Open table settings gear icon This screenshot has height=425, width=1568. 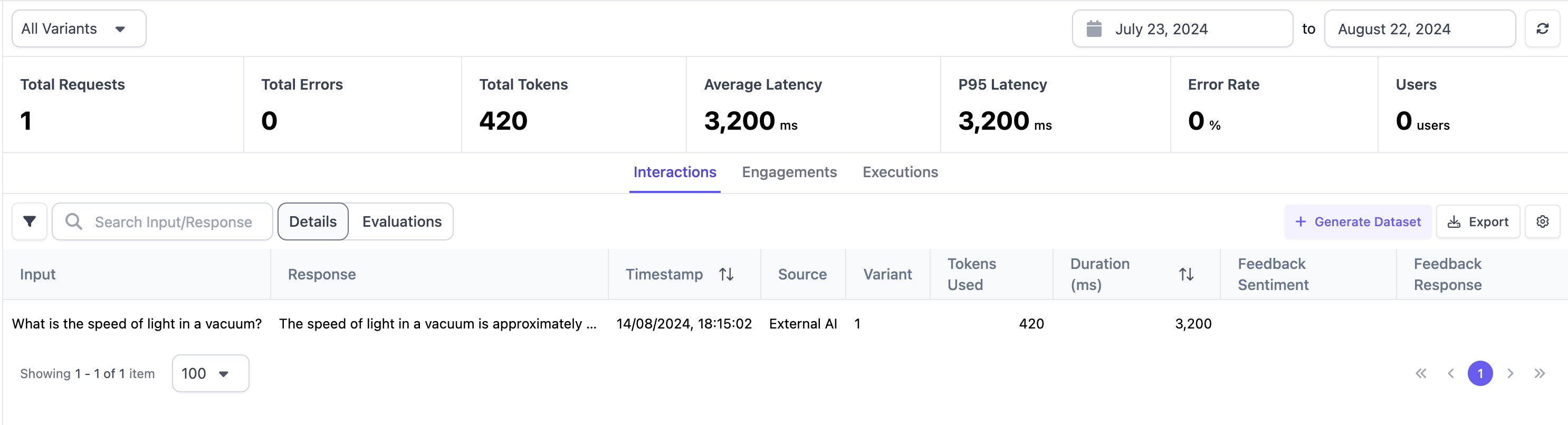[x=1542, y=221]
